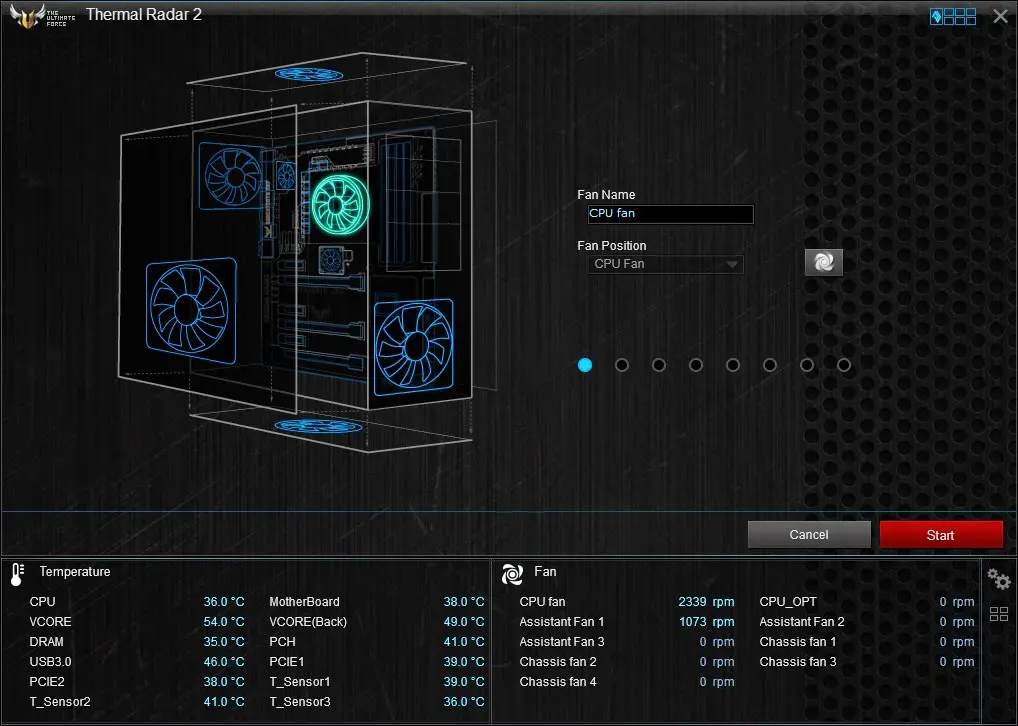Click the Temperature section heading

coord(75,571)
